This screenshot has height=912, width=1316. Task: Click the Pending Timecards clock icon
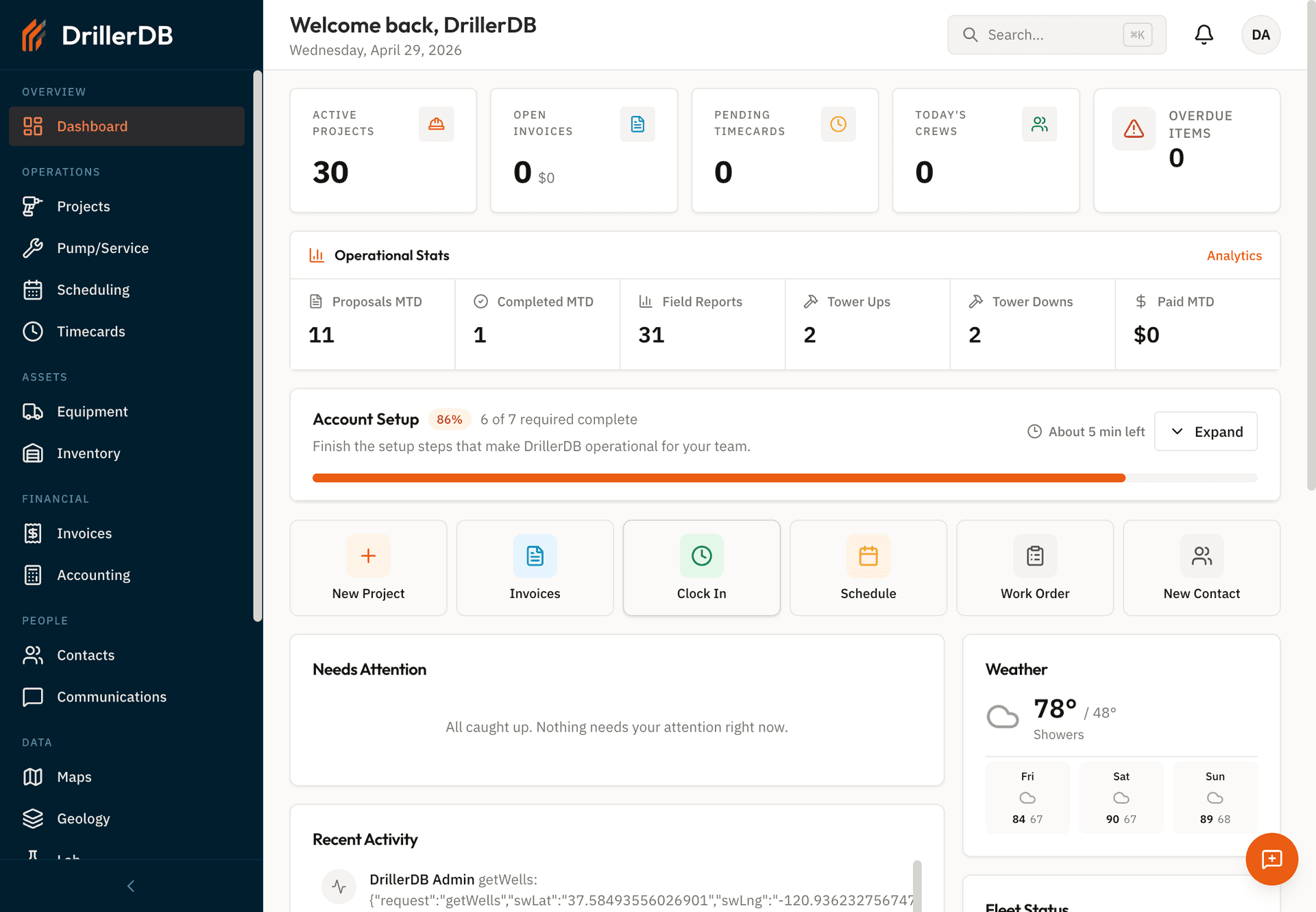(838, 124)
